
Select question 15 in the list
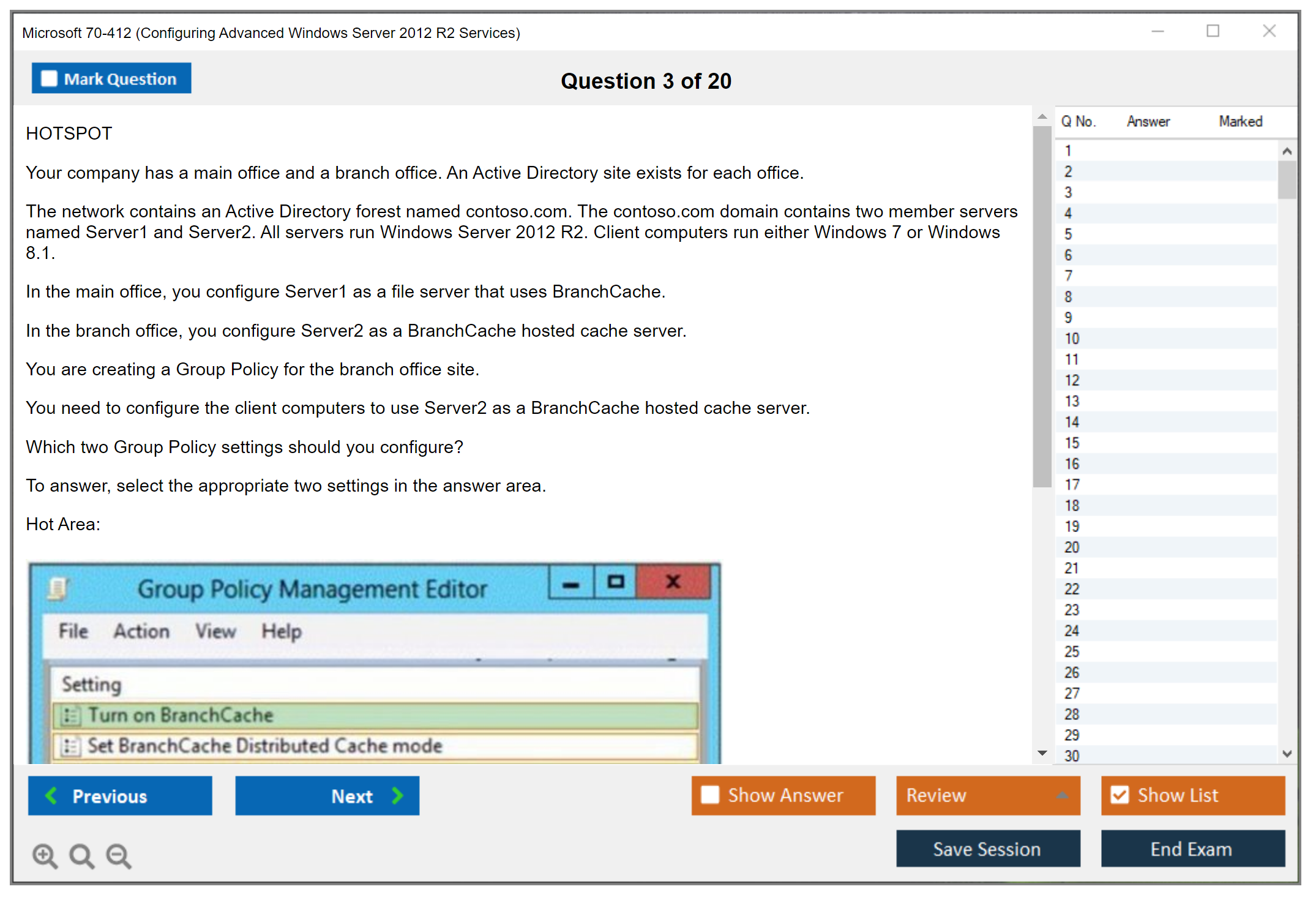(x=1072, y=443)
